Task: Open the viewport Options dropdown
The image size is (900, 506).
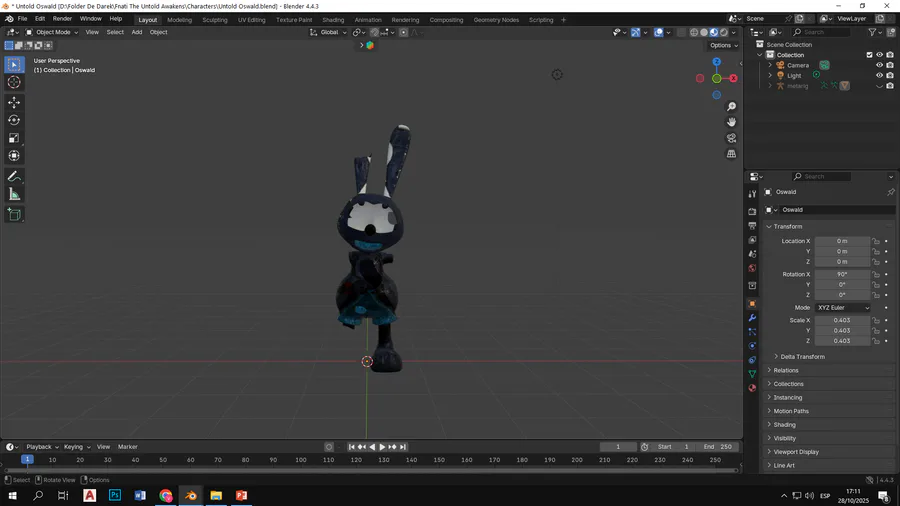Action: pyautogui.click(x=723, y=45)
